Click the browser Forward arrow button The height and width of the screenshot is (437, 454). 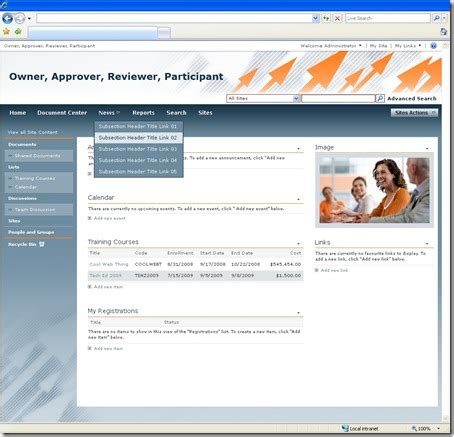pyautogui.click(x=20, y=18)
